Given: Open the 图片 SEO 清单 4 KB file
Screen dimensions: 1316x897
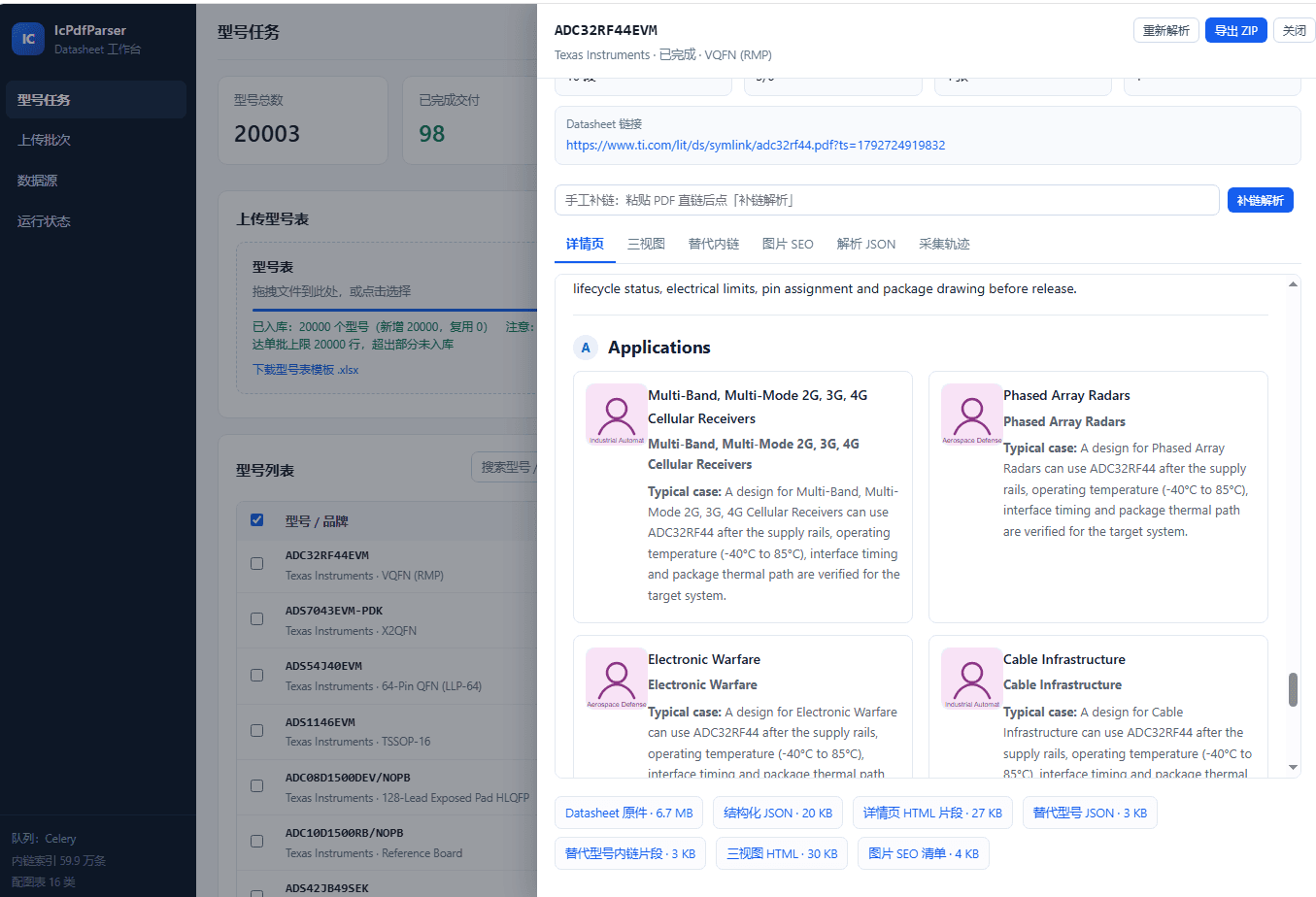Looking at the screenshot, I should pos(924,853).
